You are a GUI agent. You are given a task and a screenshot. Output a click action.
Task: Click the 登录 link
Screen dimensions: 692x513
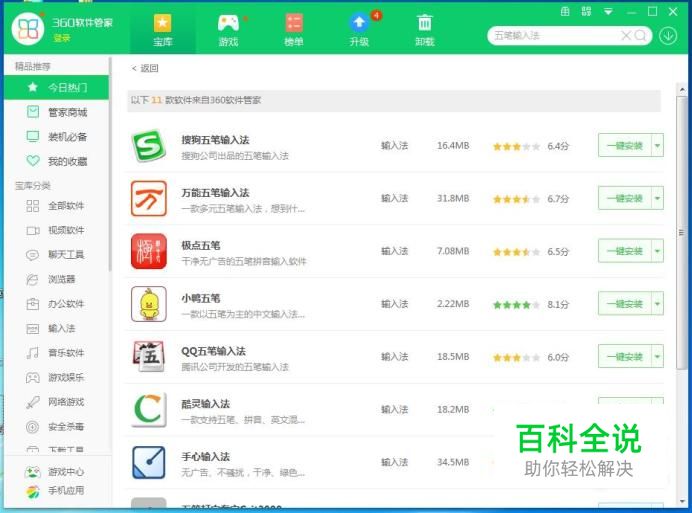[62, 38]
